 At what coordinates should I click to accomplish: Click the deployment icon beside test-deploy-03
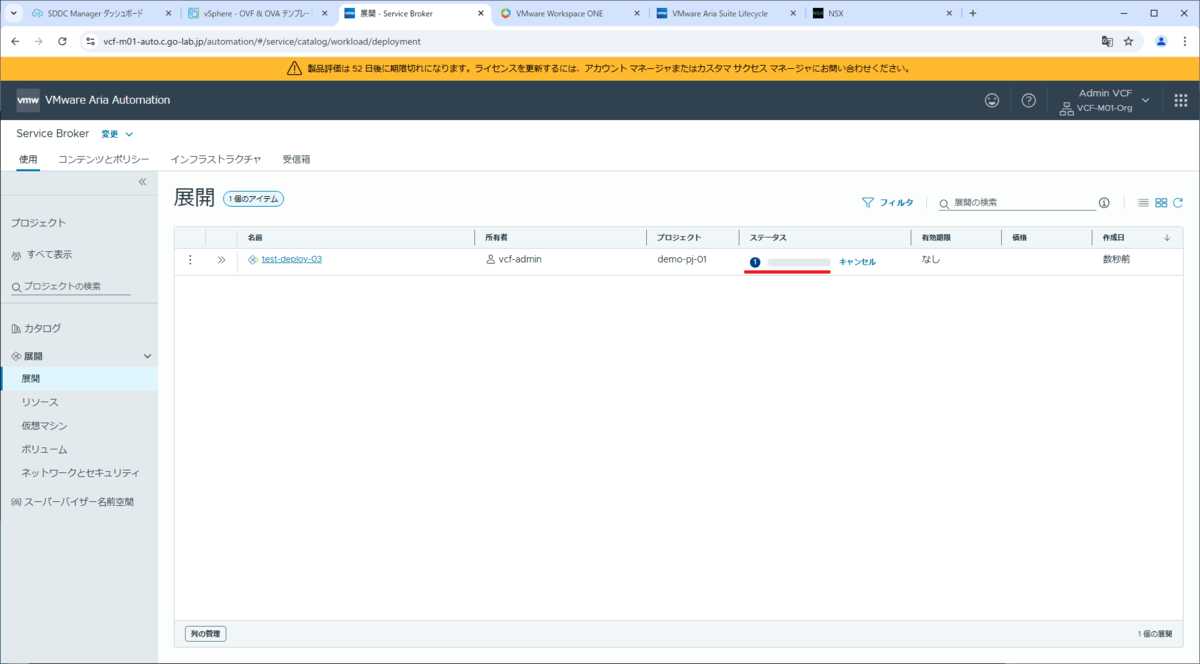pyautogui.click(x=253, y=260)
